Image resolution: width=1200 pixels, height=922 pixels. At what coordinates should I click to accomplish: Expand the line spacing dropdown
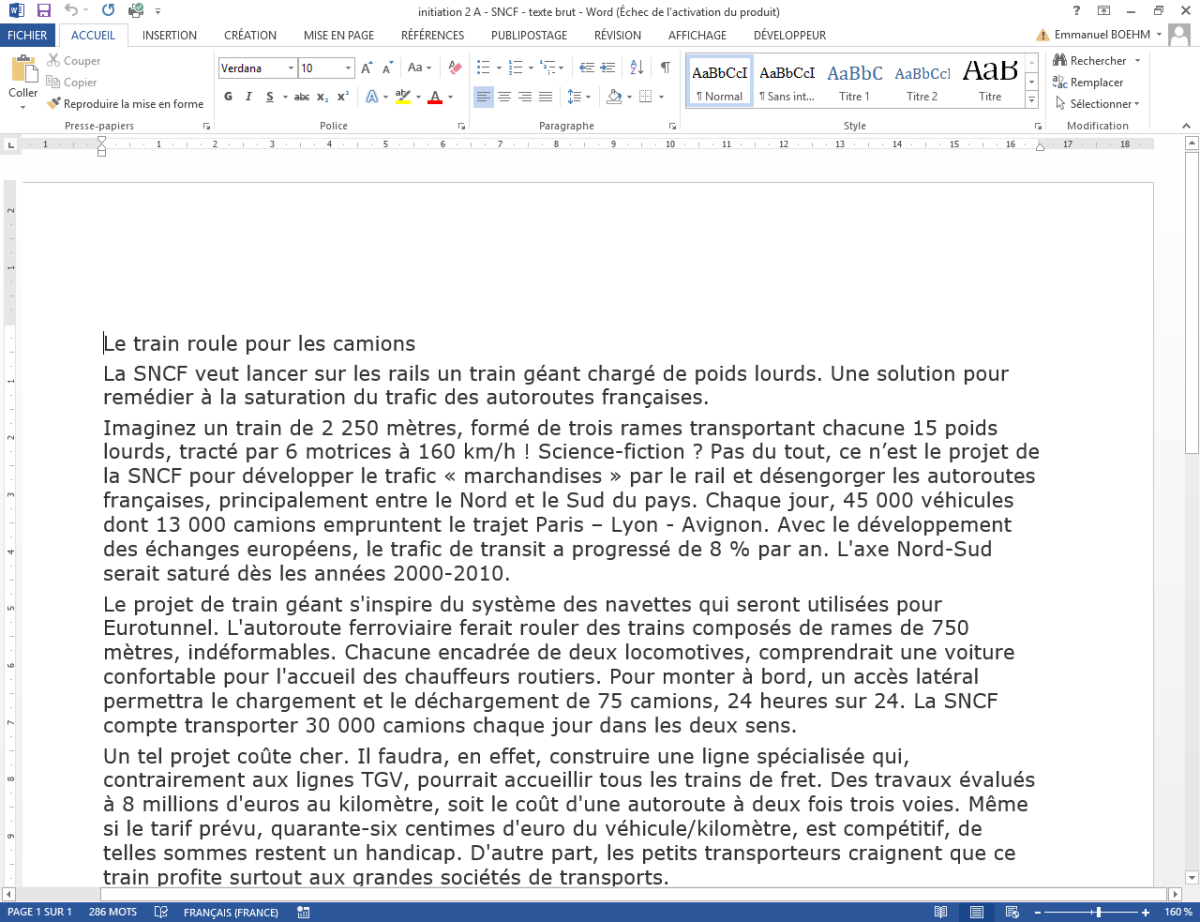coord(588,97)
